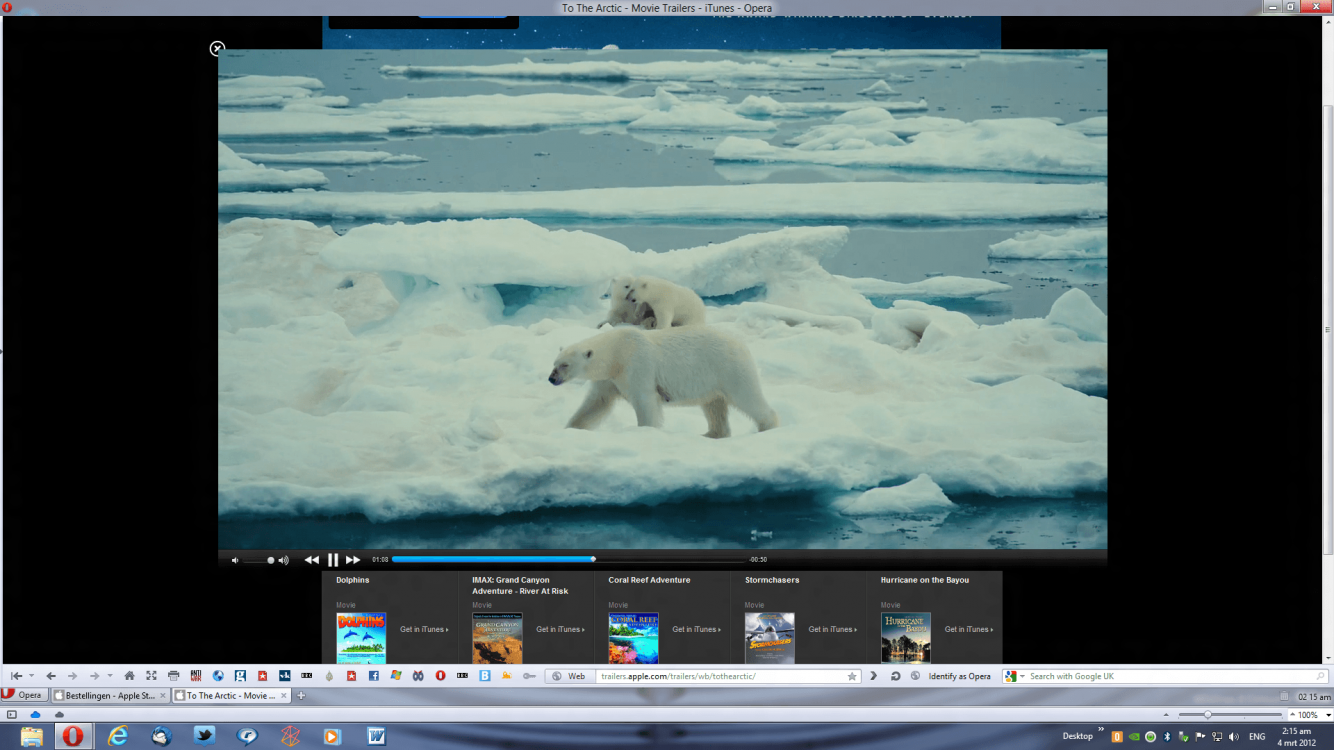
Task: Reload the page in Opera
Action: 895,676
